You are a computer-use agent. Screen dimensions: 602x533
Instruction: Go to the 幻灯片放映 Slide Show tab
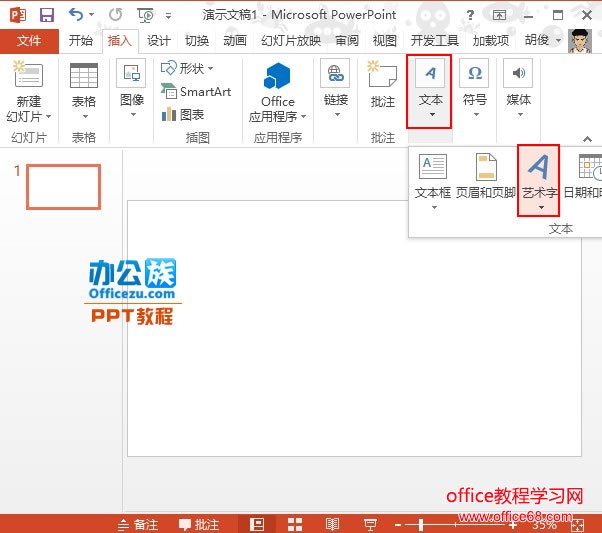(291, 40)
